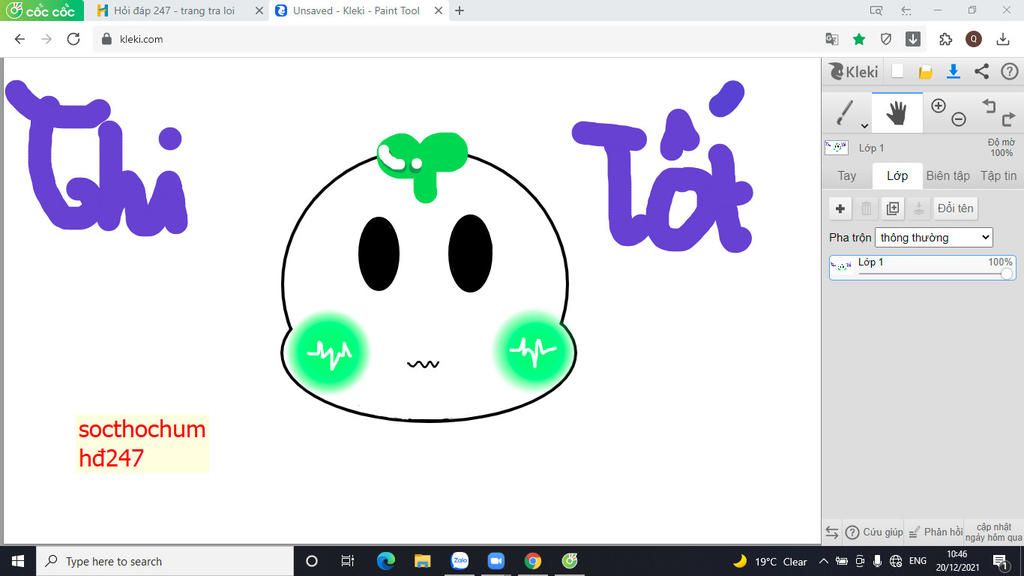Select the Brush tool in Kleki

(844, 112)
